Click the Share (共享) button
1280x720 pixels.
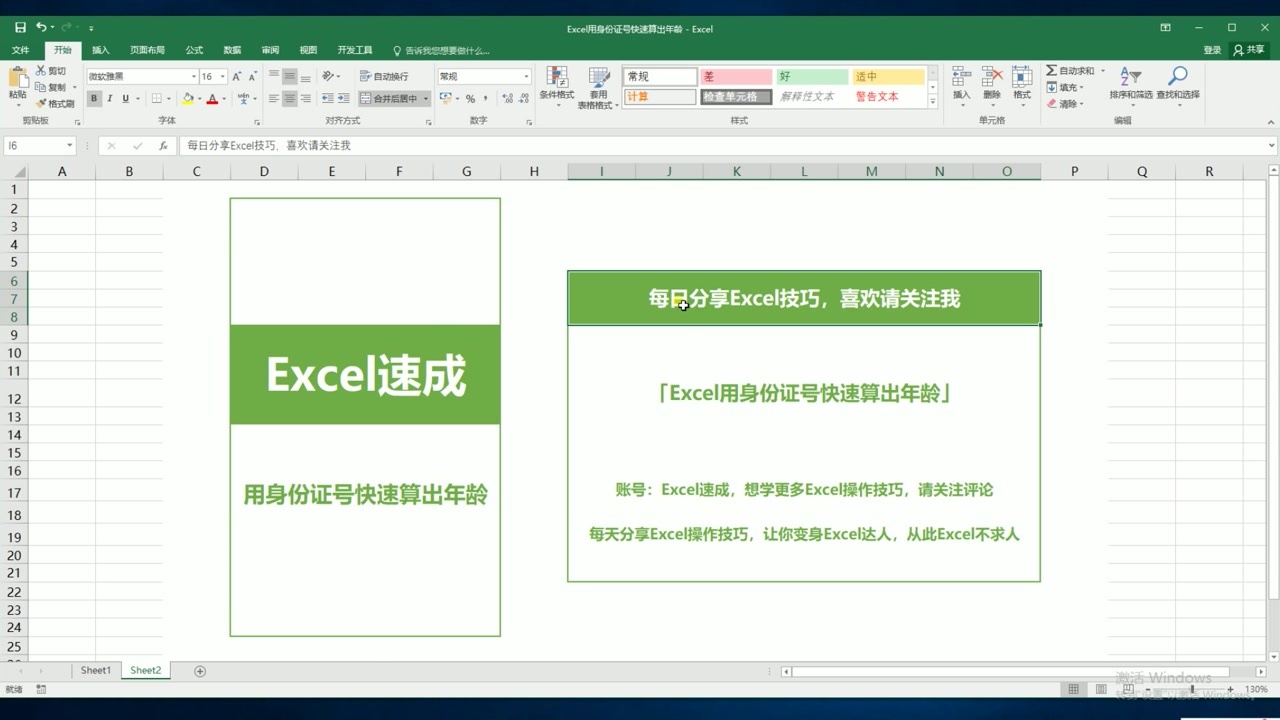point(1249,50)
